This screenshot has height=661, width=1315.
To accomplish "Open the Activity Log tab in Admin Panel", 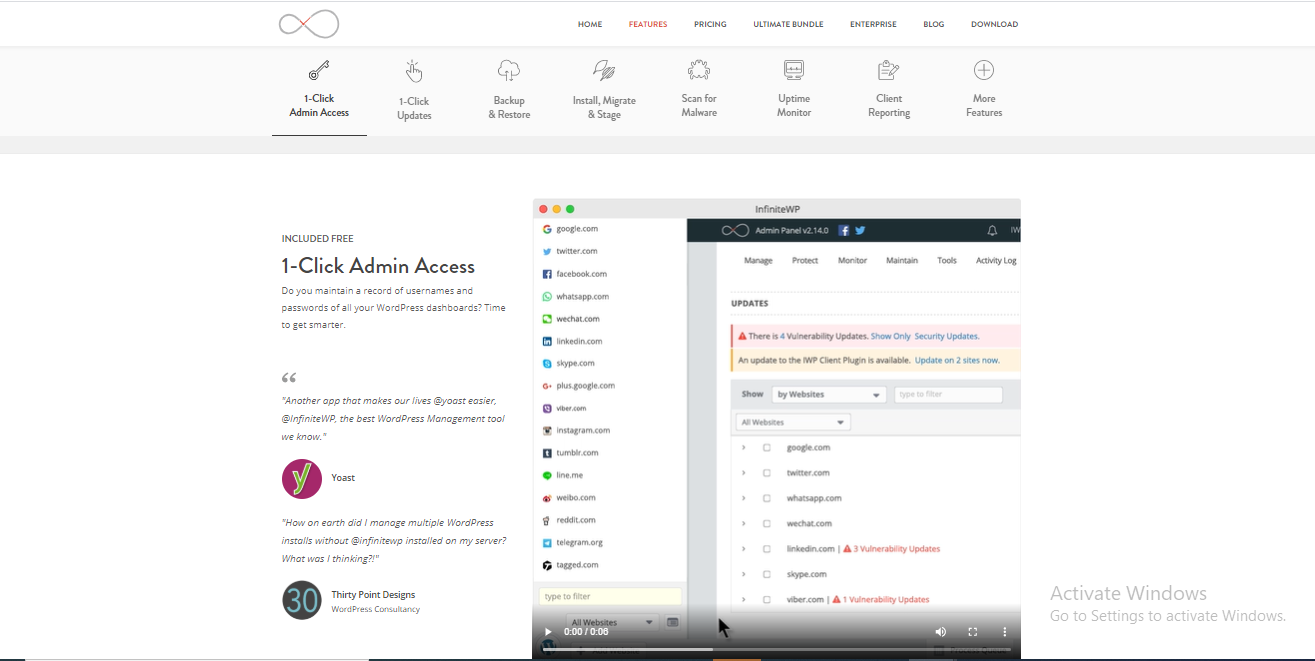I will (996, 261).
